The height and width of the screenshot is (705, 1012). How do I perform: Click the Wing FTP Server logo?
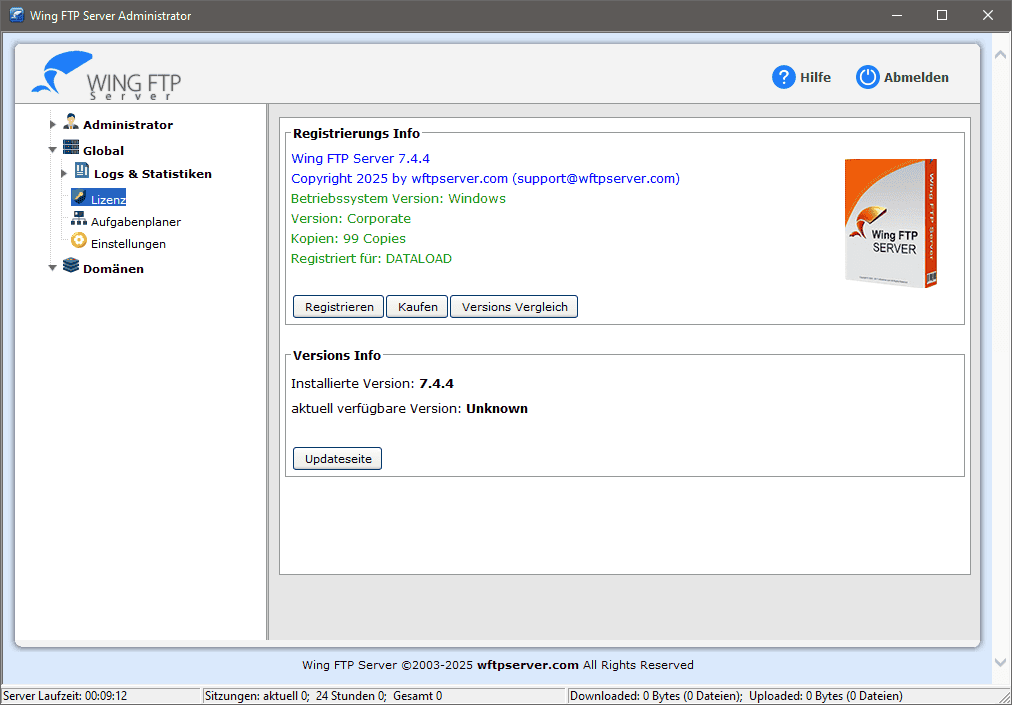[106, 76]
